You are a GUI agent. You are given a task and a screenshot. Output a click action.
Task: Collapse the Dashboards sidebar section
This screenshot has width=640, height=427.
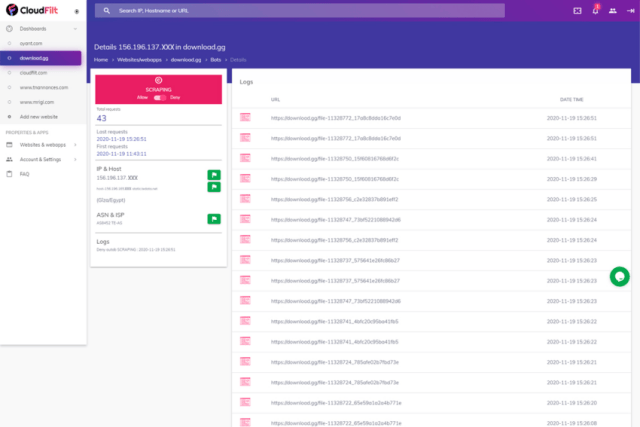tap(76, 28)
